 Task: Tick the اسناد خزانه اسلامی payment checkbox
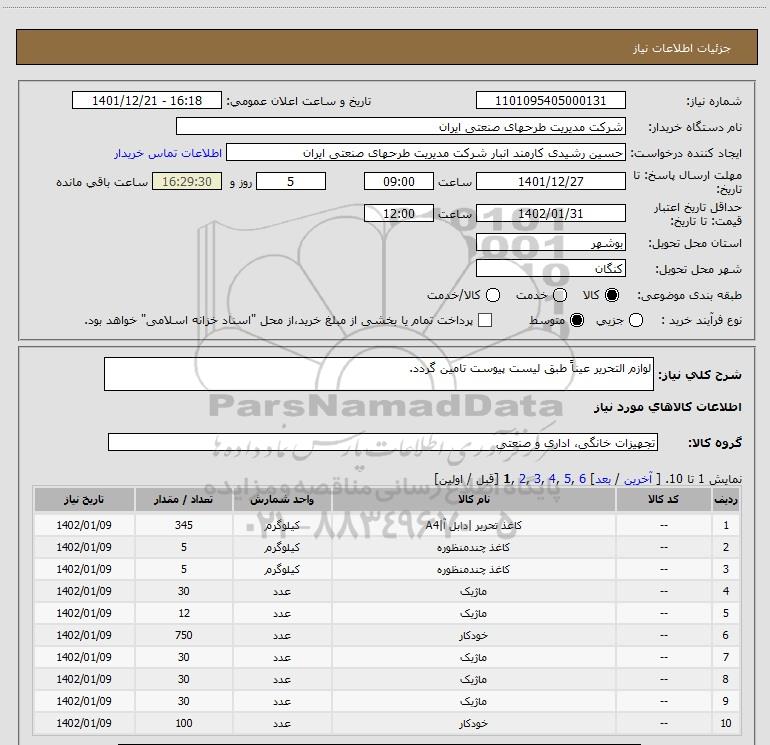(485, 320)
